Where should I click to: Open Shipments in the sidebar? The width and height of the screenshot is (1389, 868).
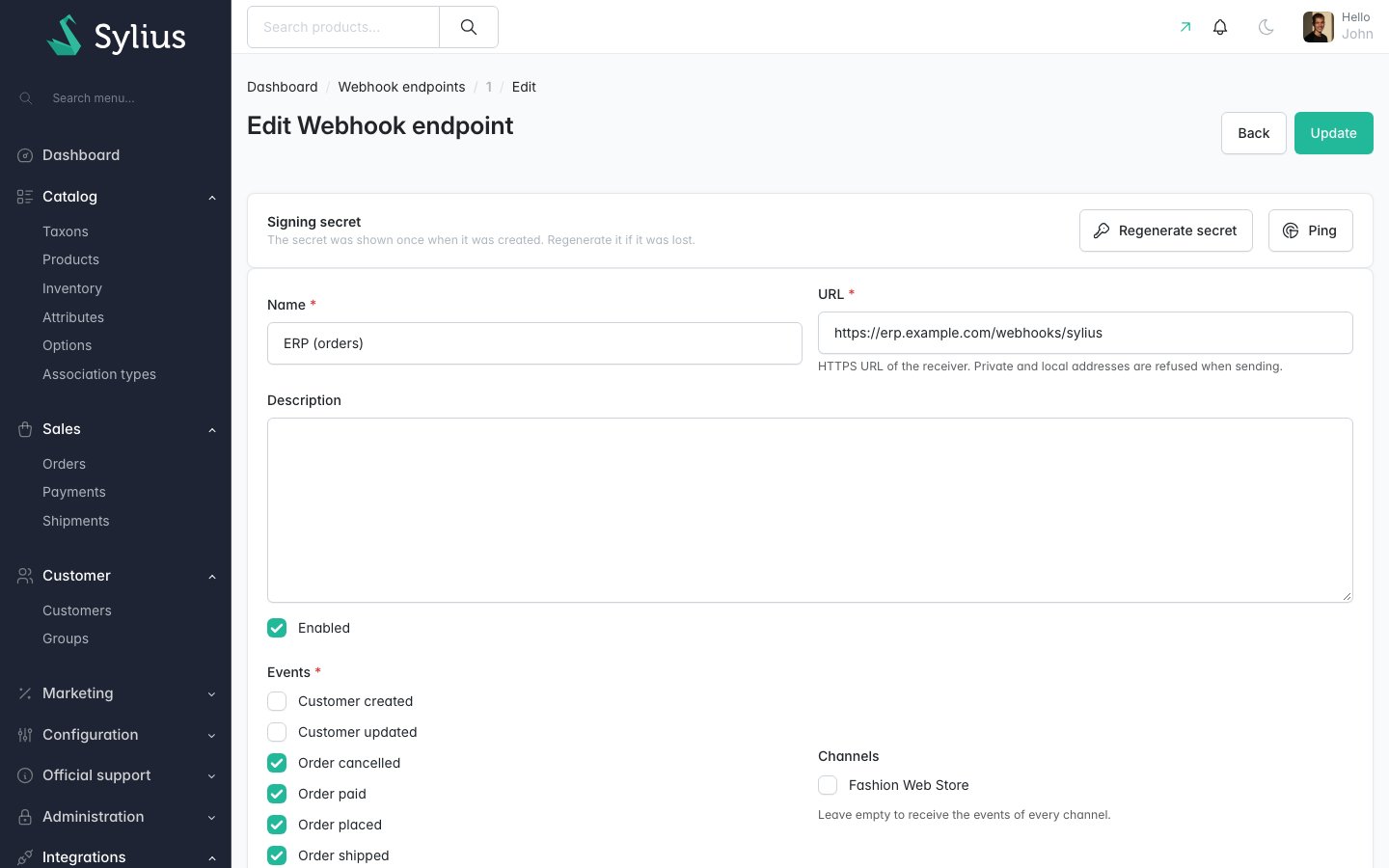click(x=75, y=521)
